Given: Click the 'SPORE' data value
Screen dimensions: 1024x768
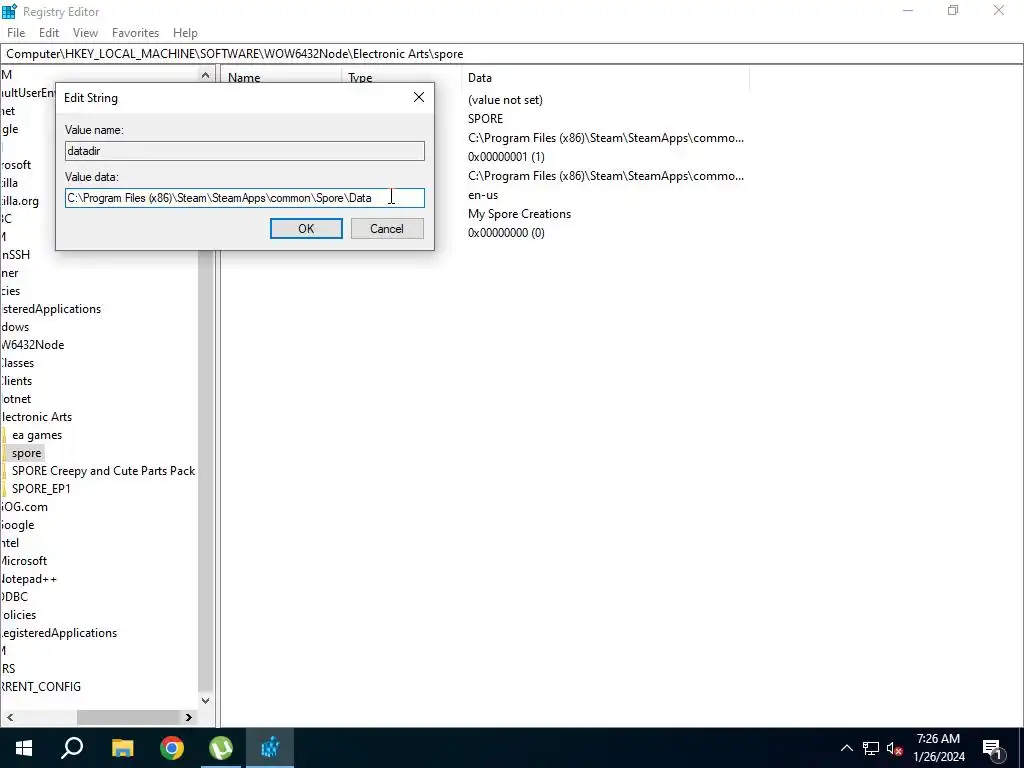Looking at the screenshot, I should pyautogui.click(x=485, y=119).
